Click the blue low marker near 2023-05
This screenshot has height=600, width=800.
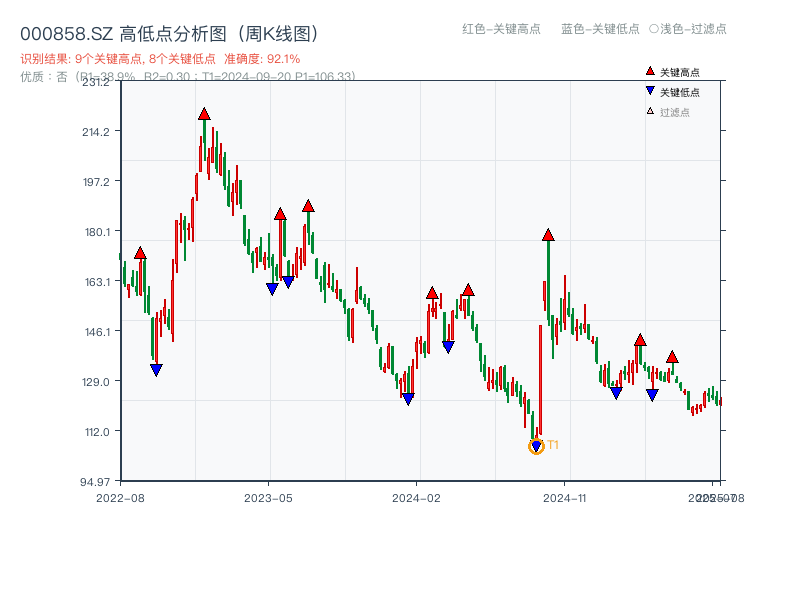point(272,289)
